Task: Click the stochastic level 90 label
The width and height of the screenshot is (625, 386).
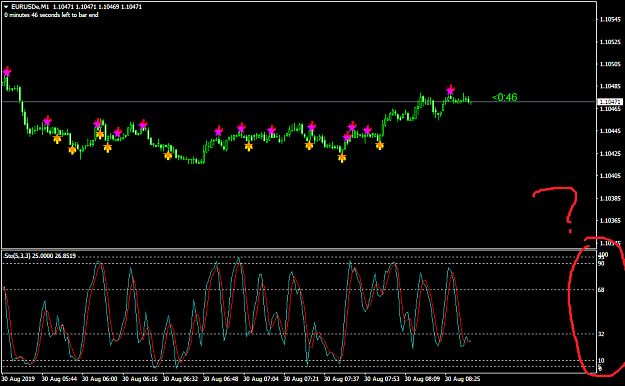Action: (601, 264)
